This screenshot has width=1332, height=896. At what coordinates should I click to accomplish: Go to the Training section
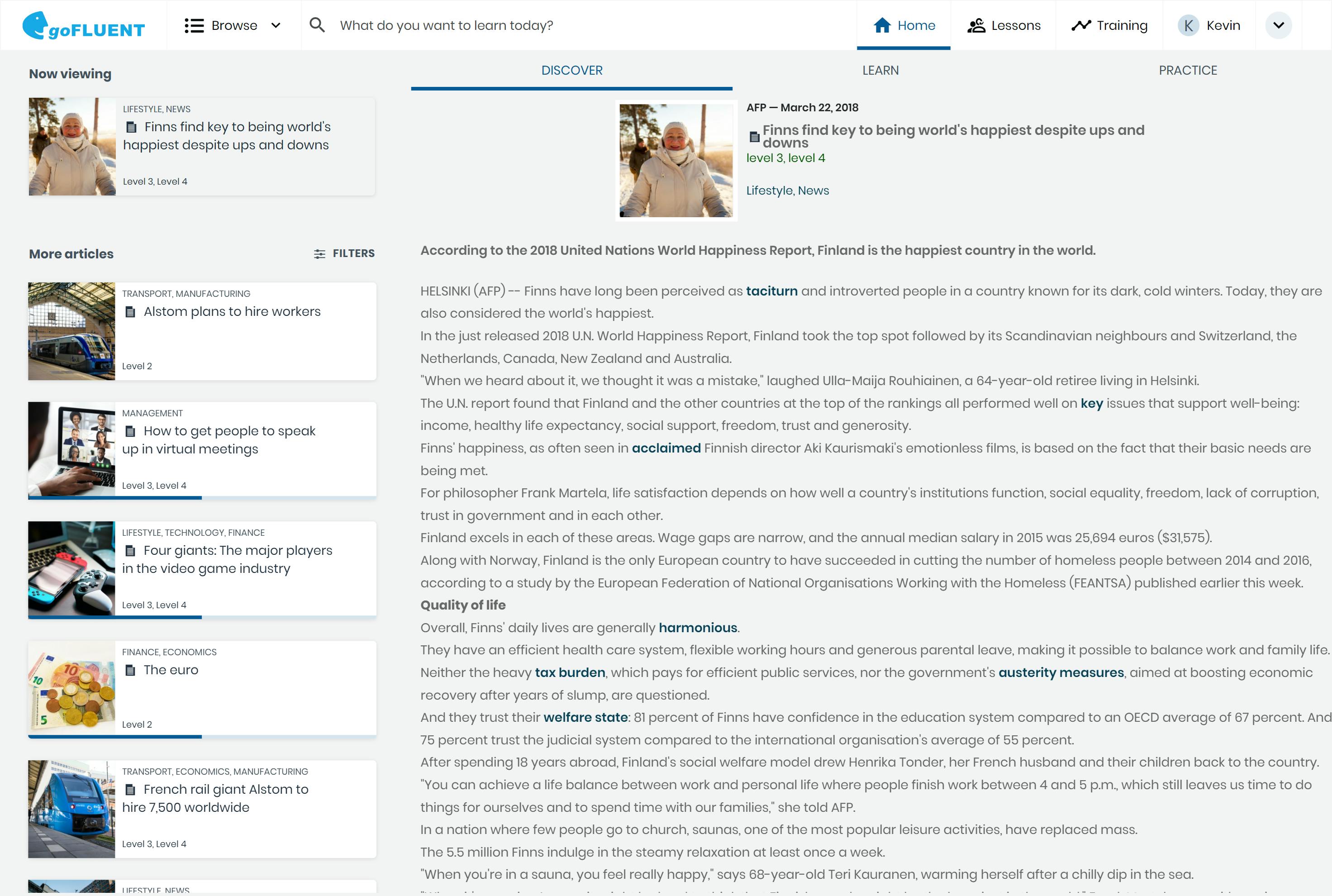1109,26
